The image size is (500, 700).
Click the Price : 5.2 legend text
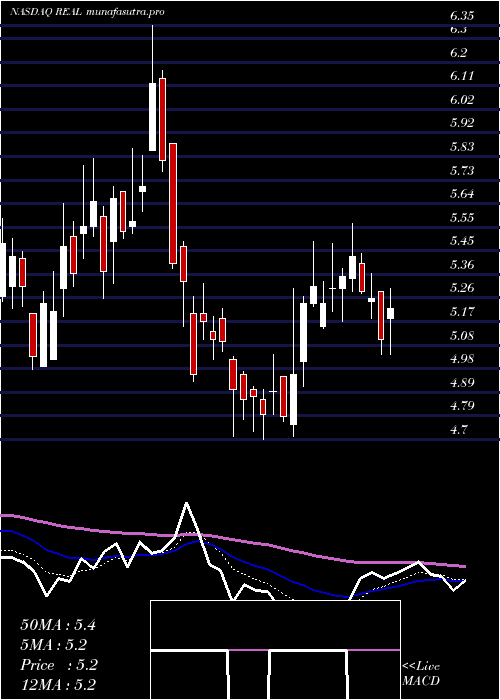[58, 665]
